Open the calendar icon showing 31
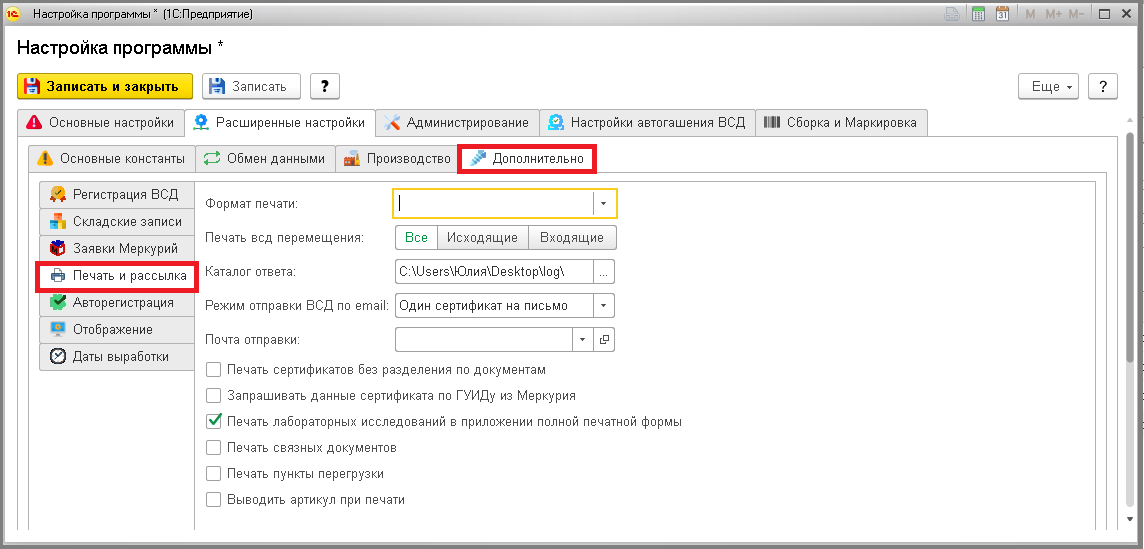1144x549 pixels. pos(1002,14)
